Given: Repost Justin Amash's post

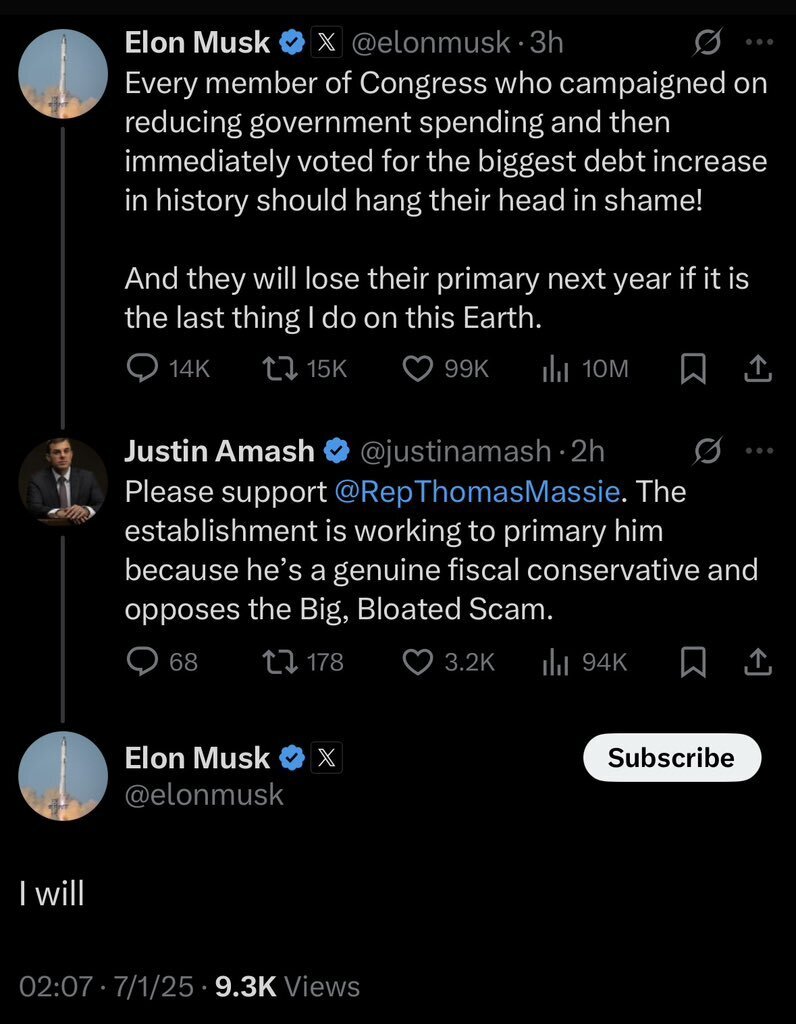Looking at the screenshot, I should click(x=273, y=661).
